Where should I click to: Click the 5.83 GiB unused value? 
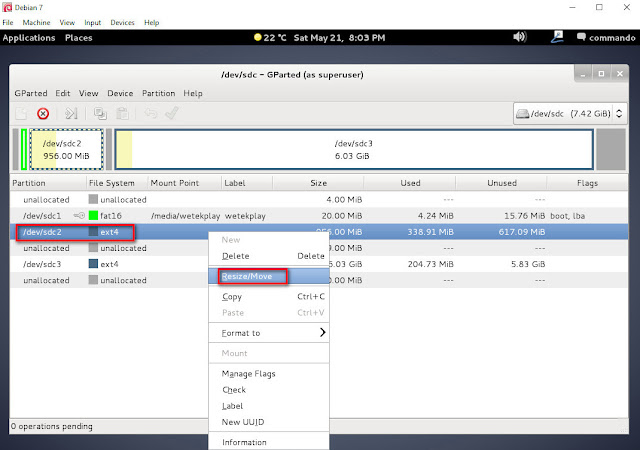pos(528,264)
